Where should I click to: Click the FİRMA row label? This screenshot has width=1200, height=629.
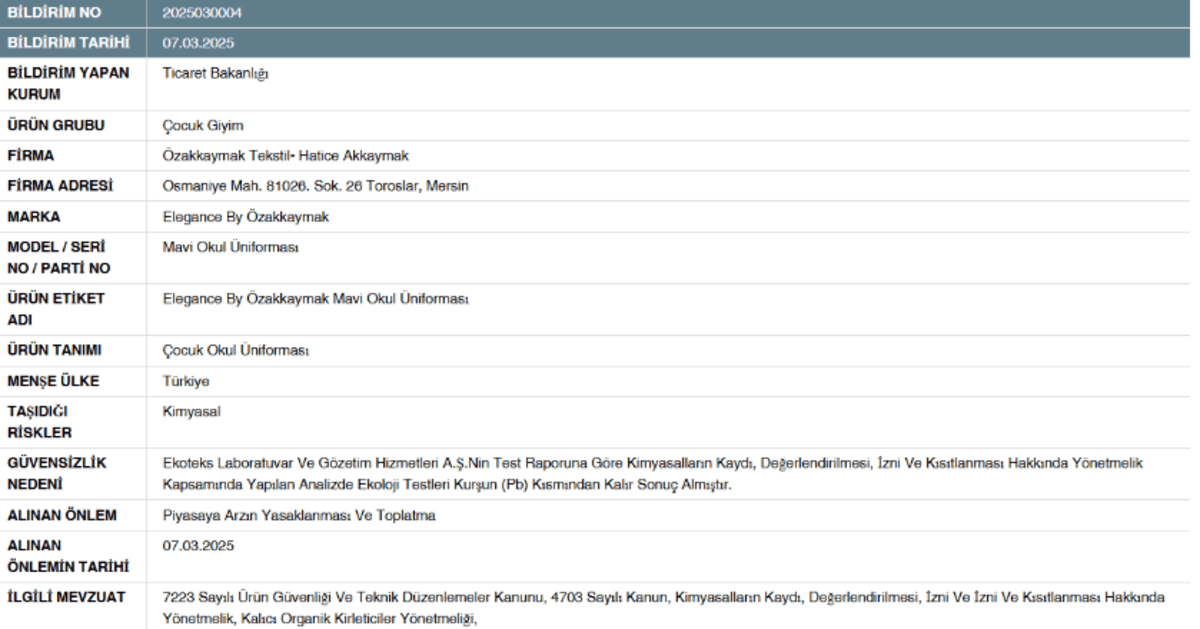31,156
